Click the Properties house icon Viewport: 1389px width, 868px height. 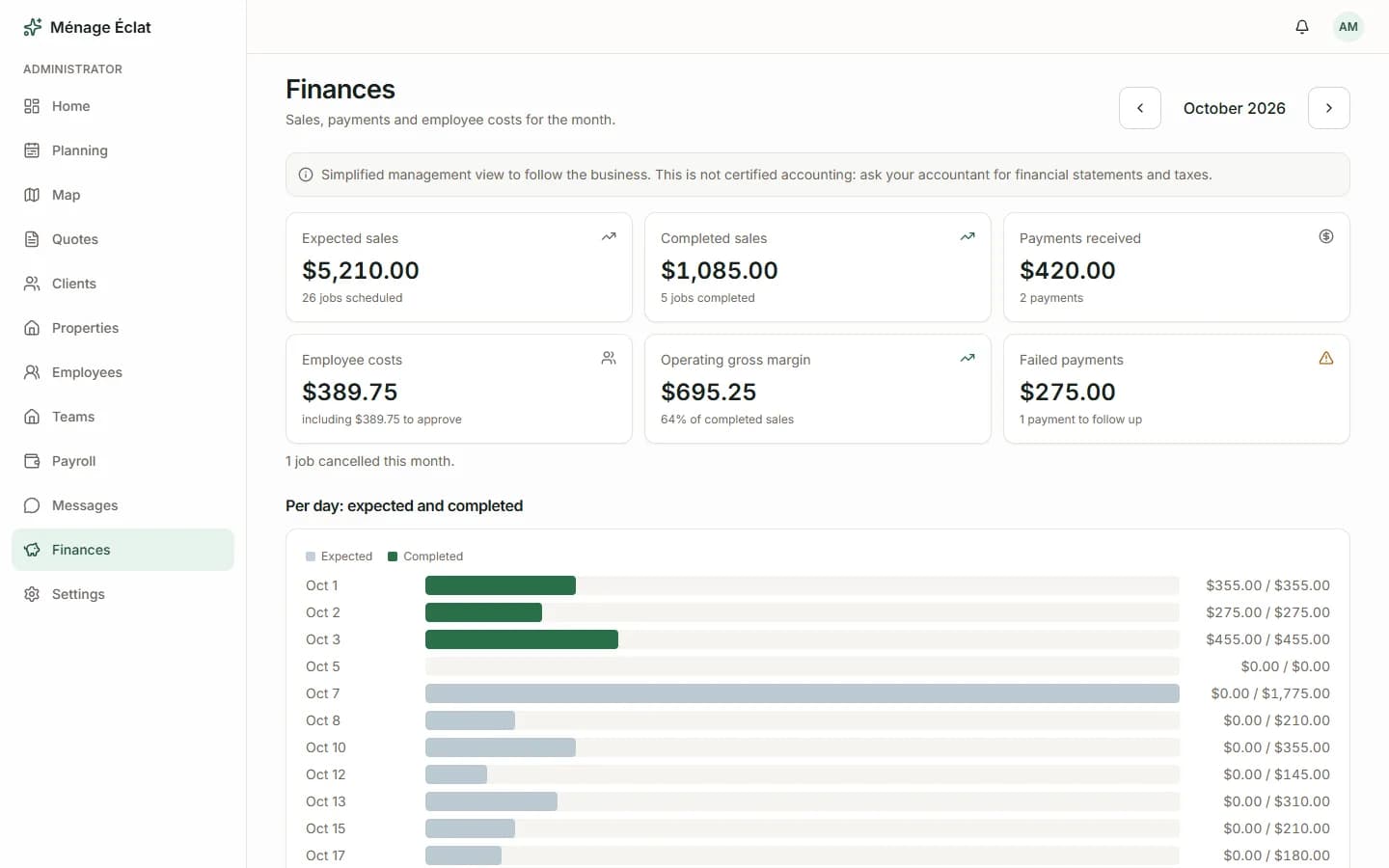[x=32, y=328]
